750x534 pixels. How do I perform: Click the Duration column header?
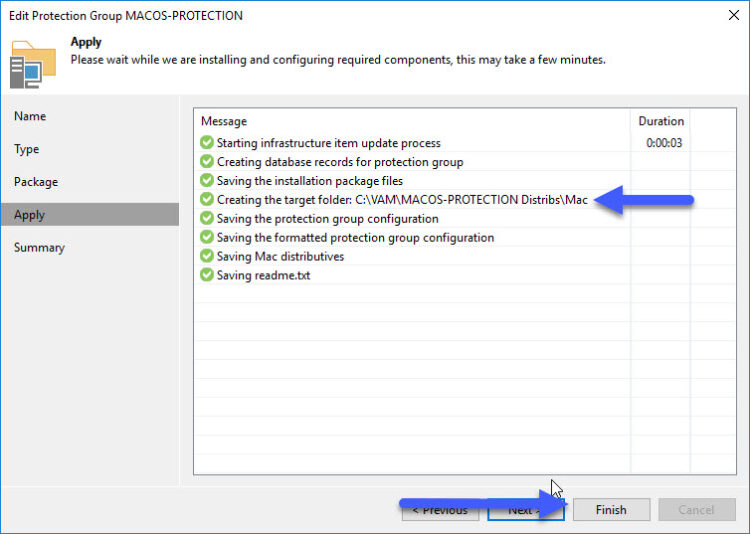click(x=661, y=121)
